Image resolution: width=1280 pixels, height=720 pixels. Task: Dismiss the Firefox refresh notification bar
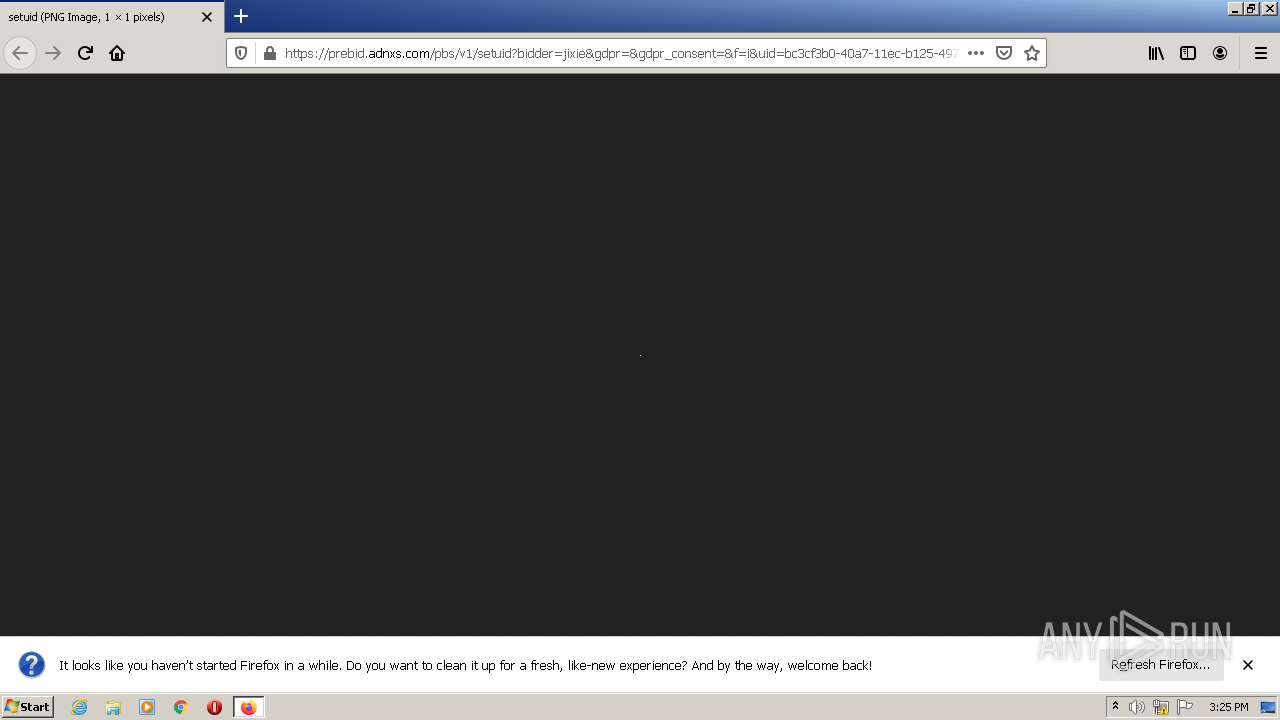click(x=1248, y=665)
